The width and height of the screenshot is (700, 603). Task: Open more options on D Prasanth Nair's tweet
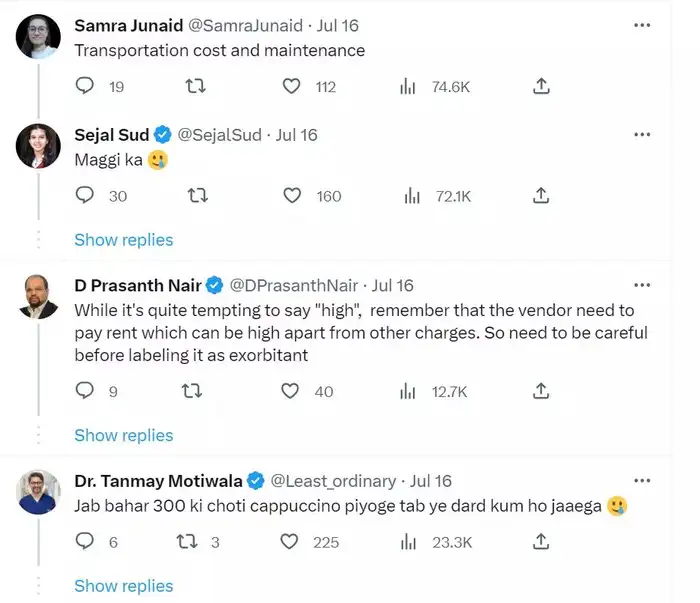[642, 285]
